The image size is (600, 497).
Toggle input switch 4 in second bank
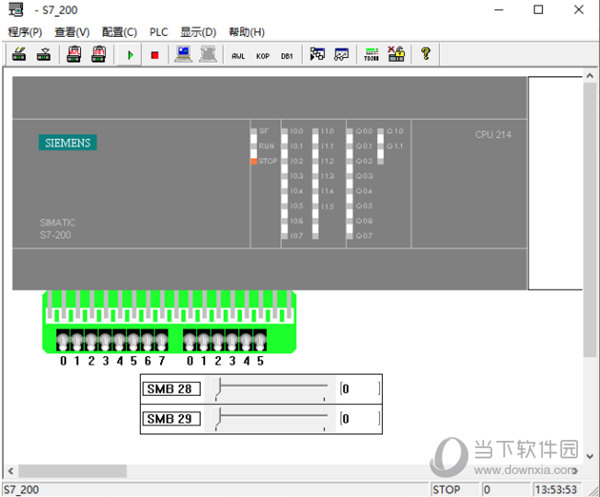coord(246,340)
